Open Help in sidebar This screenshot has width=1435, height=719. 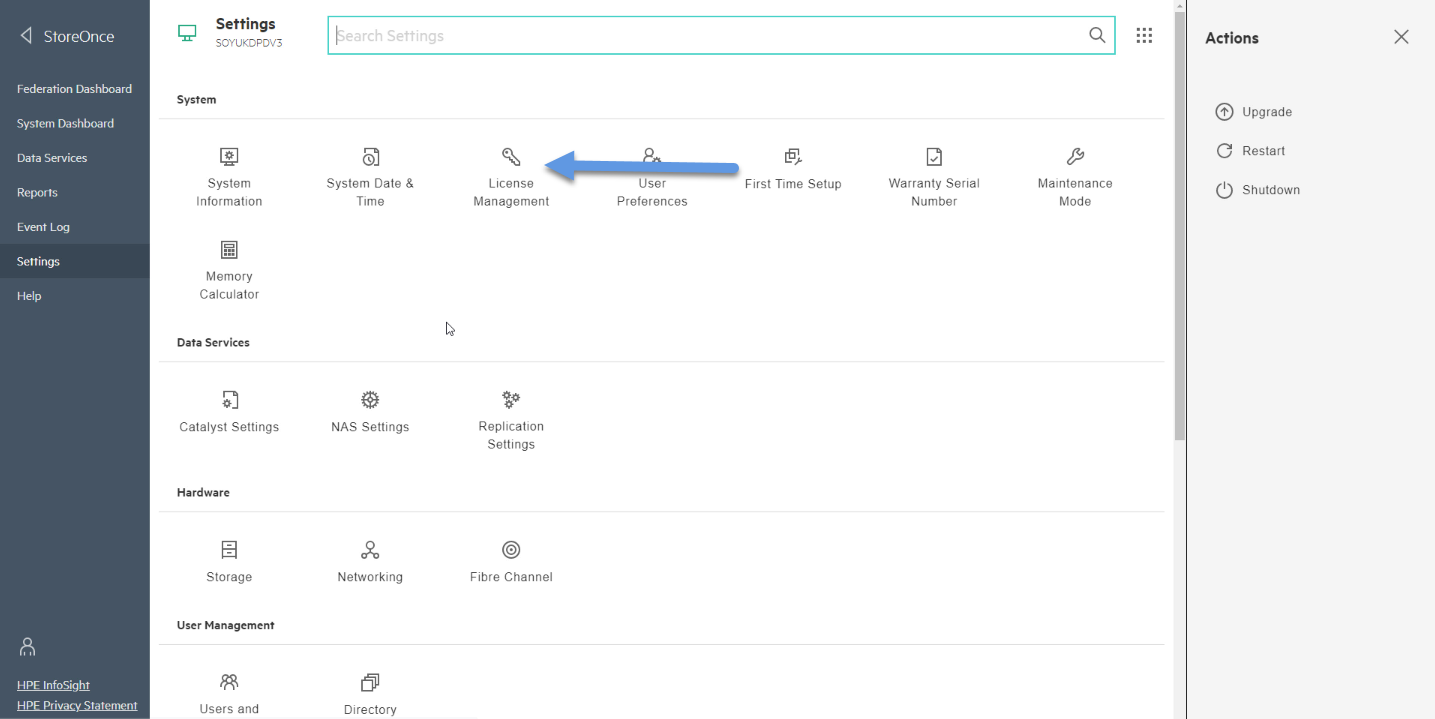(x=29, y=296)
